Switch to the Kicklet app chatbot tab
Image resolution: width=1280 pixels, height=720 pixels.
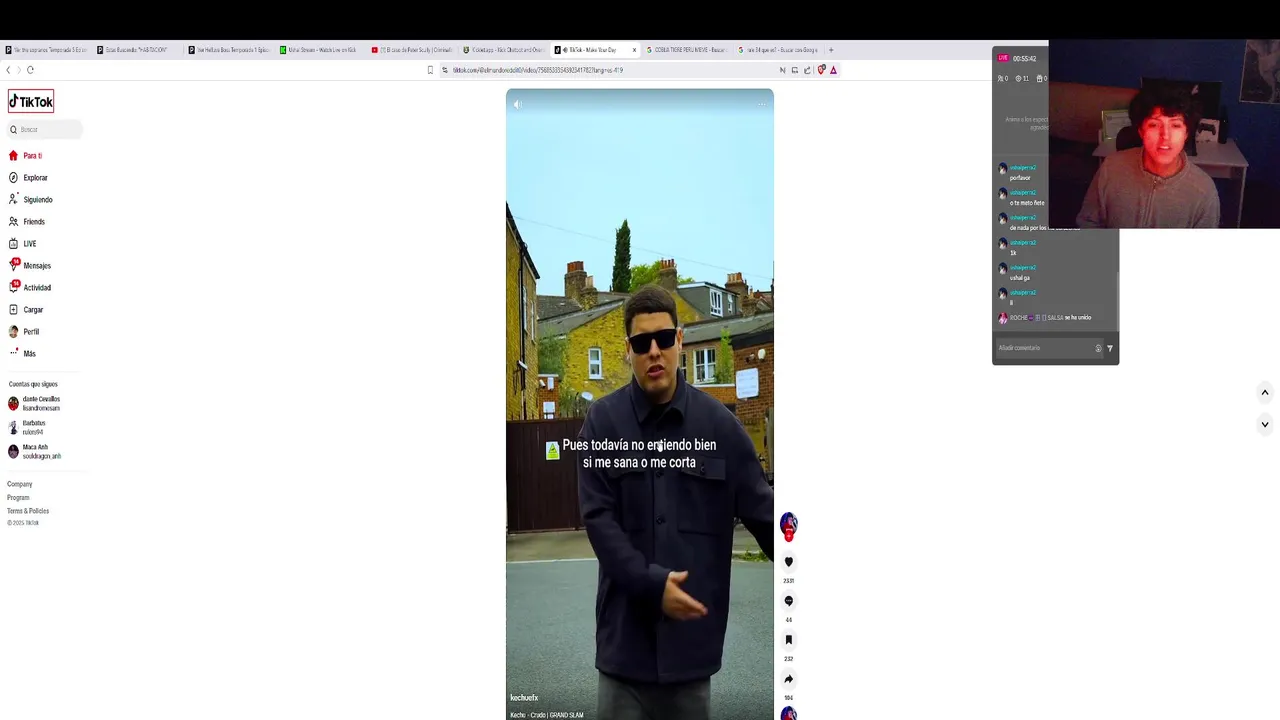[504, 50]
